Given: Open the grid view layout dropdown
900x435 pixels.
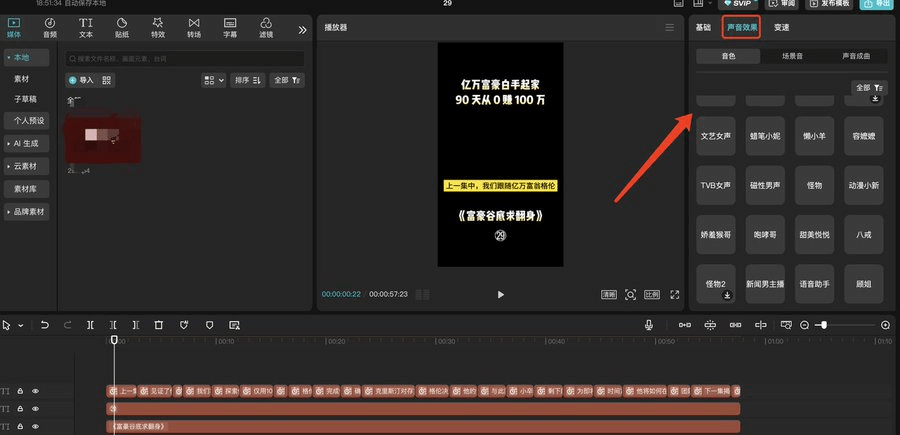Looking at the screenshot, I should pyautogui.click(x=213, y=80).
